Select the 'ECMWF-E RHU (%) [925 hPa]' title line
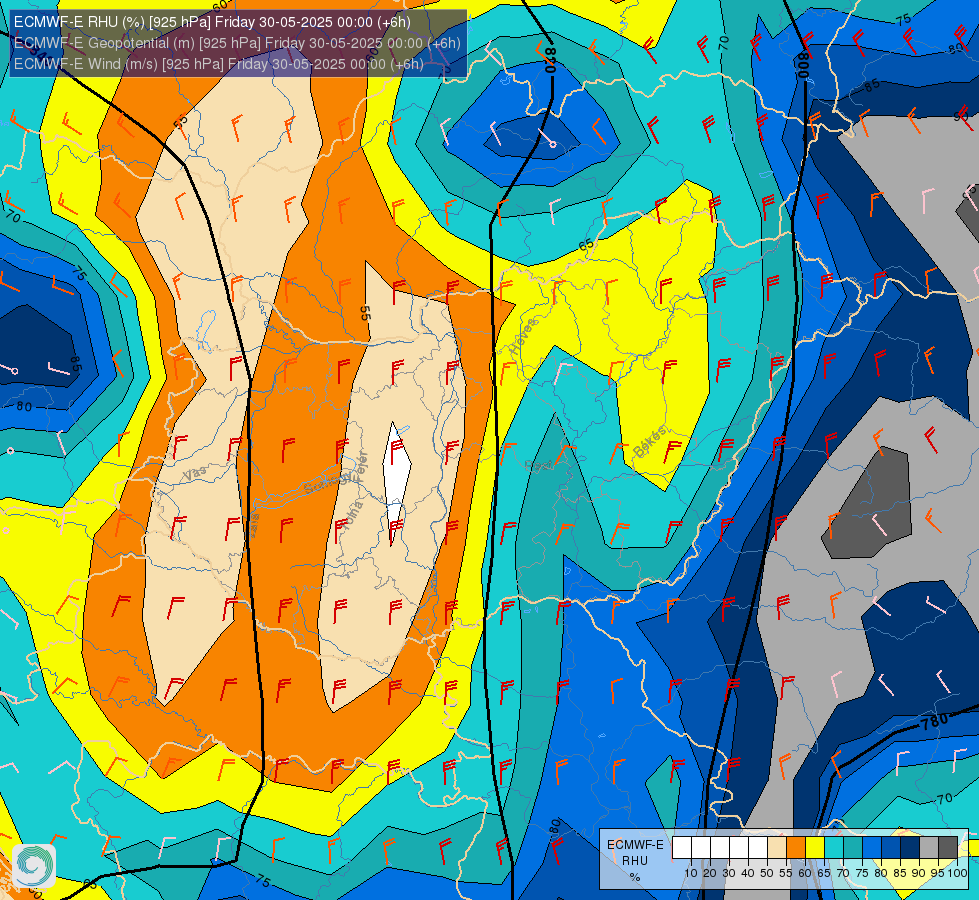Viewport: 979px width, 900px height. point(212,22)
